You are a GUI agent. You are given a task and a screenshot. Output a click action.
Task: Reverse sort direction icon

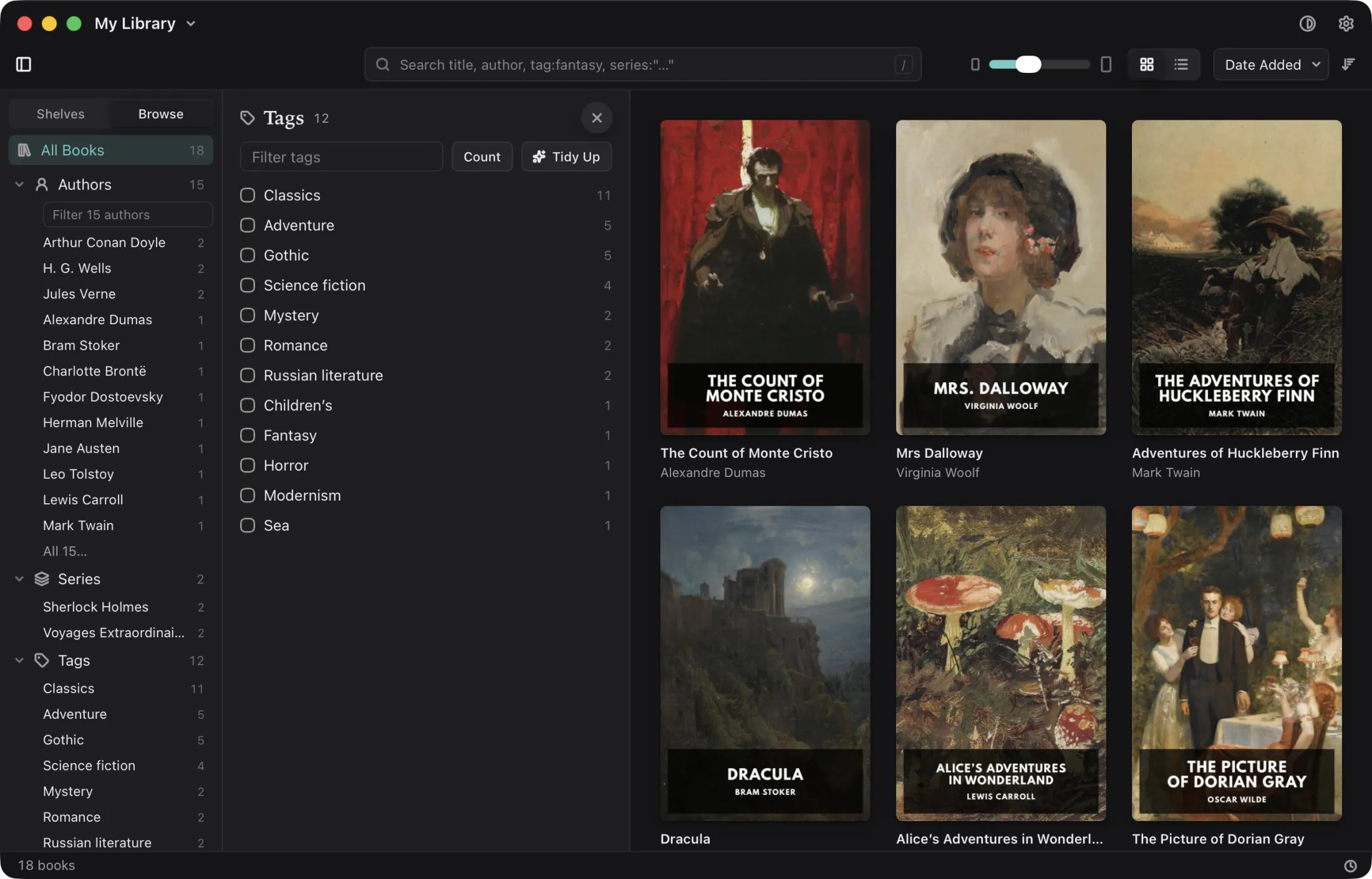(x=1348, y=64)
